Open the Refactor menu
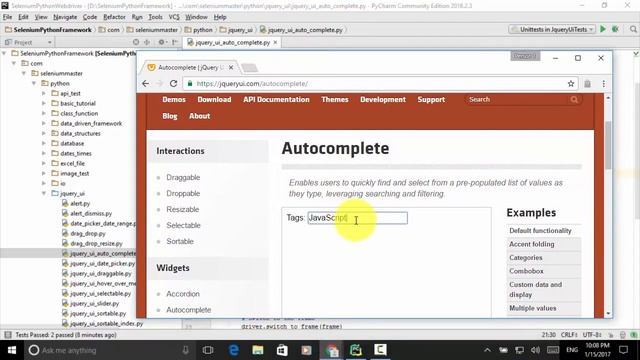This screenshot has height=360, width=640. point(114,17)
